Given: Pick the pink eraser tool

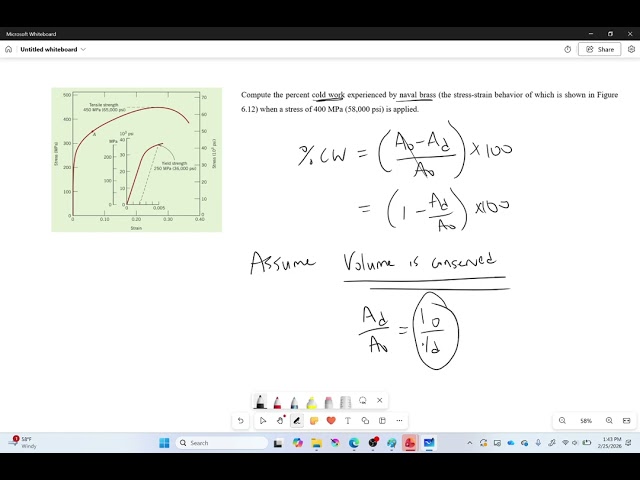Looking at the screenshot, I should 329,402.
